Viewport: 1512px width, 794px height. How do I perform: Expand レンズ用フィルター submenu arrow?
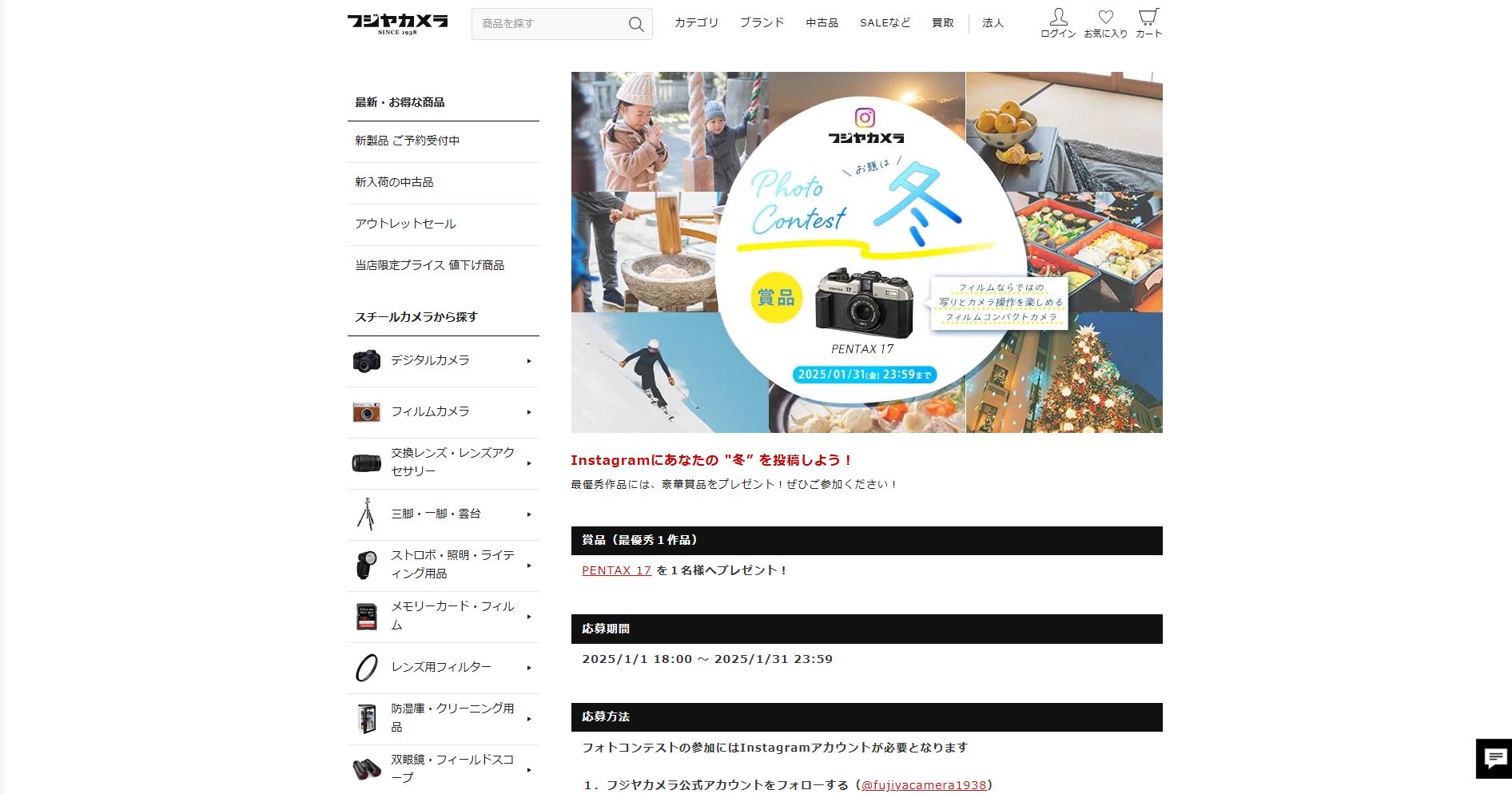pyautogui.click(x=529, y=668)
